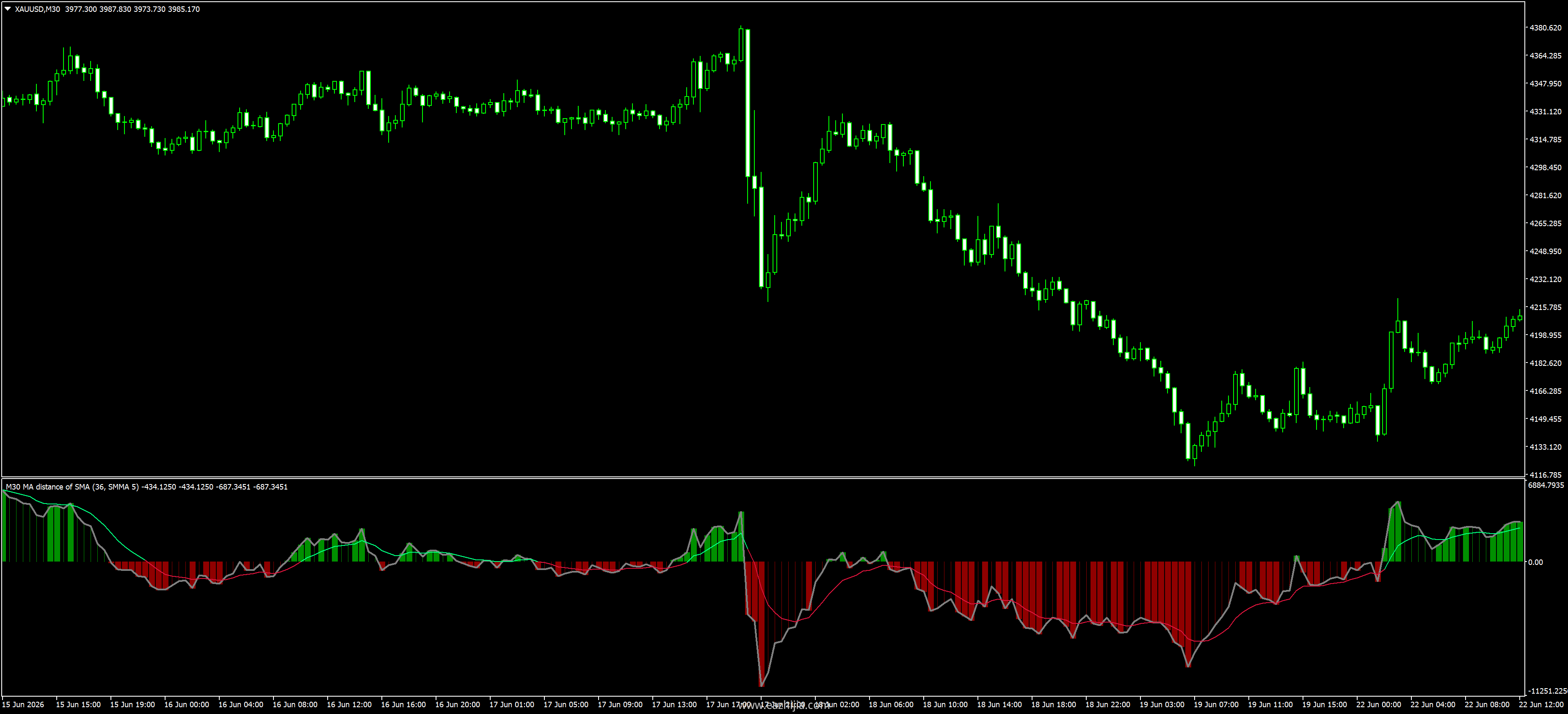Click time axis label 22 Jun 08:00
1568x714 pixels.
[x=1487, y=706]
